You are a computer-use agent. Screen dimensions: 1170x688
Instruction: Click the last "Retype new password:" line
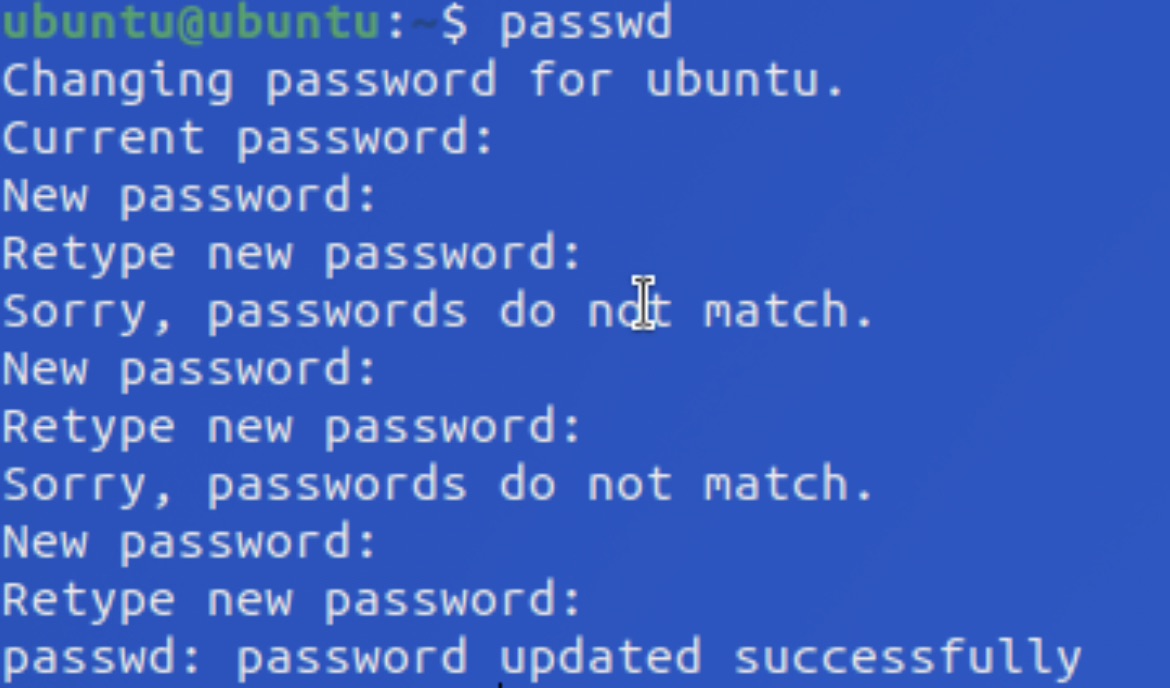pos(292,601)
